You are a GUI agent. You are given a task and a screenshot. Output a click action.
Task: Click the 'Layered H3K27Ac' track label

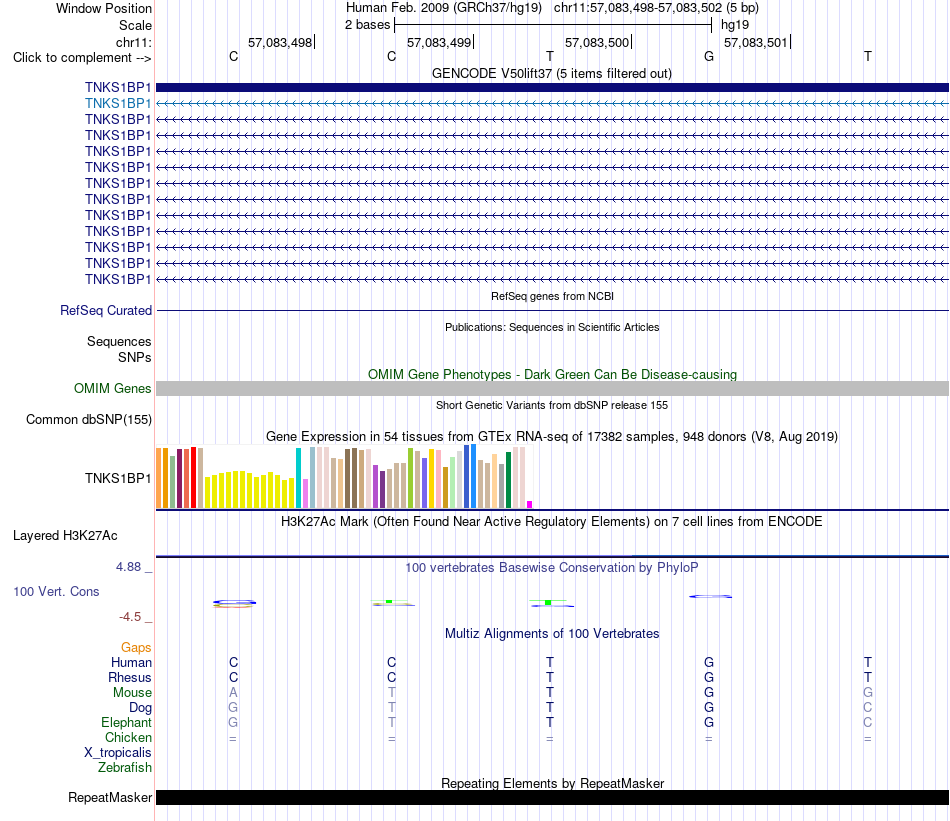click(65, 536)
